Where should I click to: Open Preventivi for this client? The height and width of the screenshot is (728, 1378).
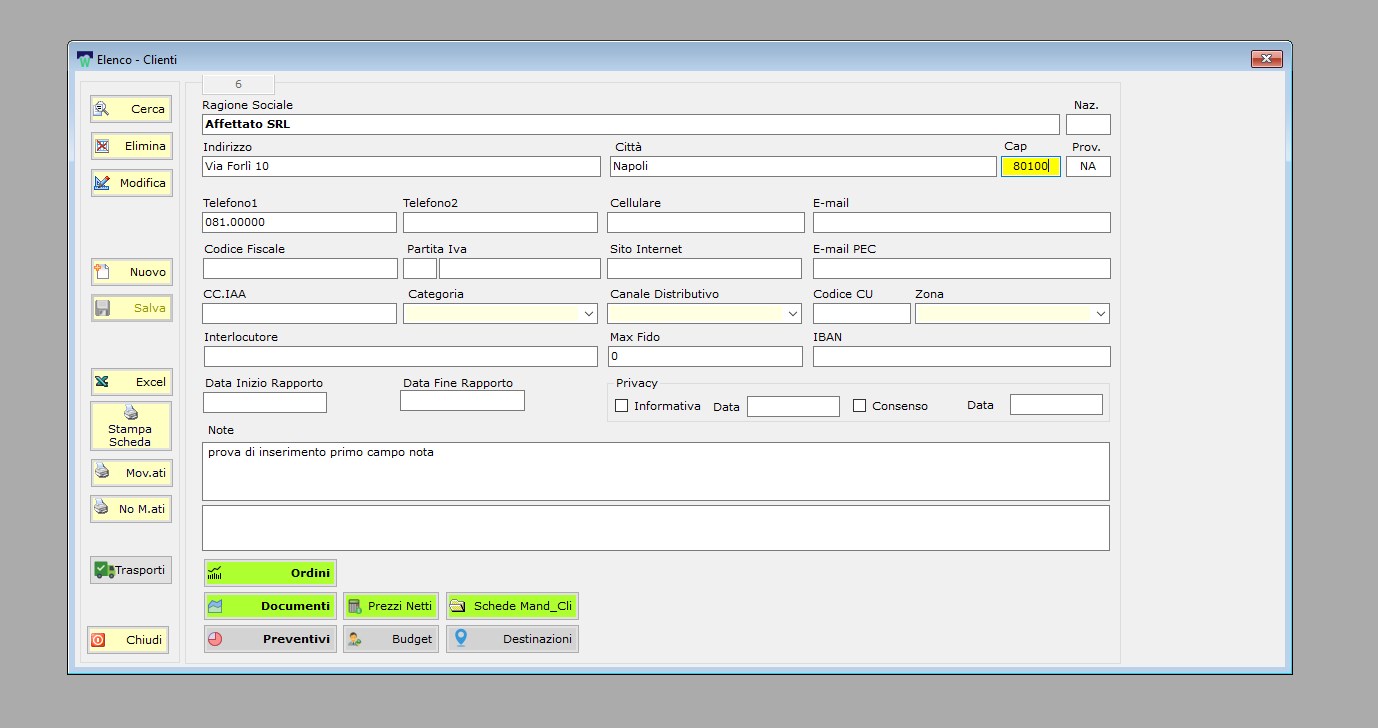coord(270,639)
